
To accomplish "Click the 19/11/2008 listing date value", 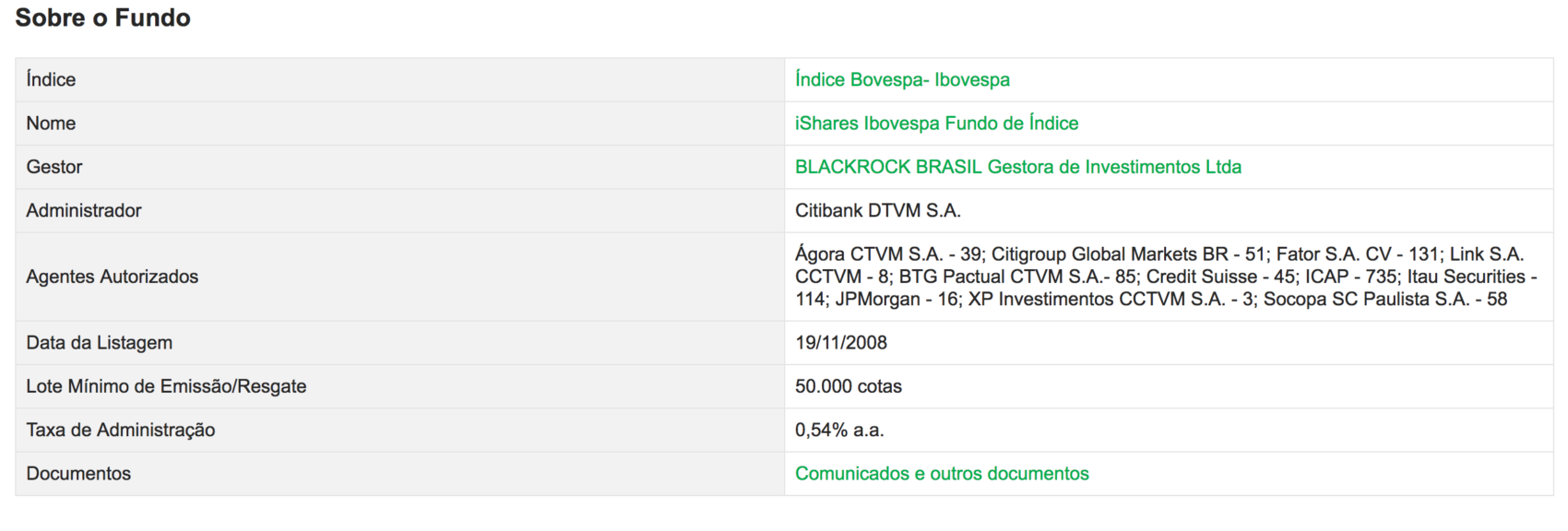I will [x=841, y=343].
